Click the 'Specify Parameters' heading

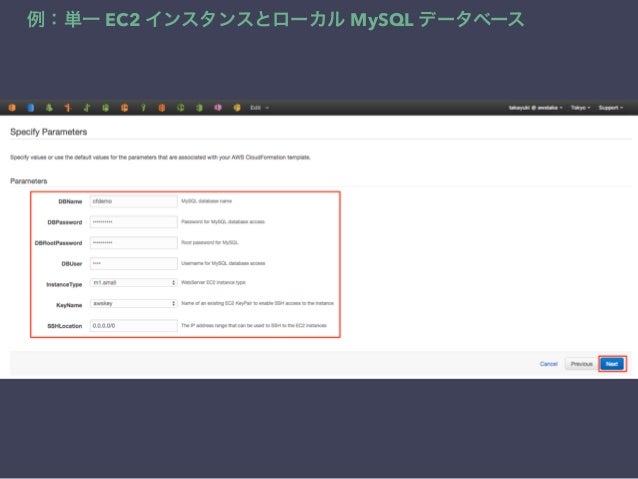tap(48, 132)
